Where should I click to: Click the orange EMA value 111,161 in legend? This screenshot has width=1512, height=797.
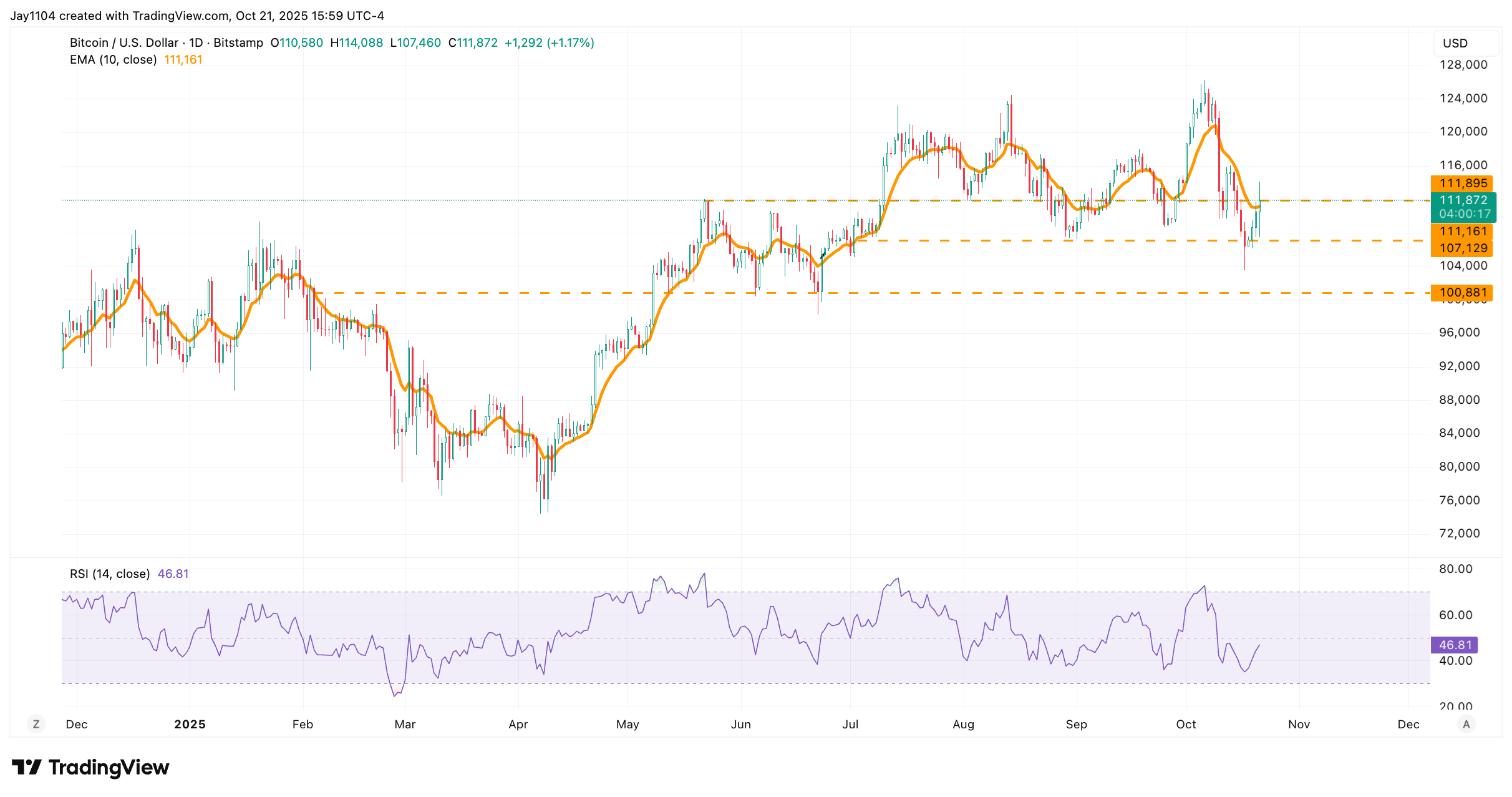[183, 60]
